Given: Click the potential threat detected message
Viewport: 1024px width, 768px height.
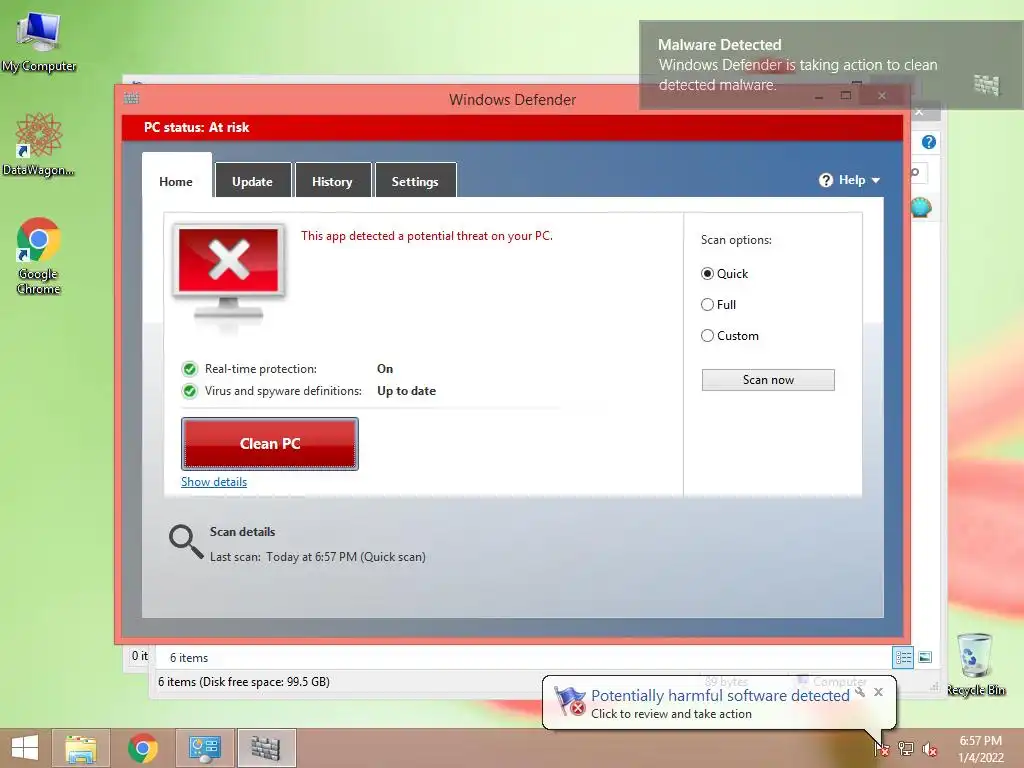Looking at the screenshot, I should pyautogui.click(x=427, y=236).
